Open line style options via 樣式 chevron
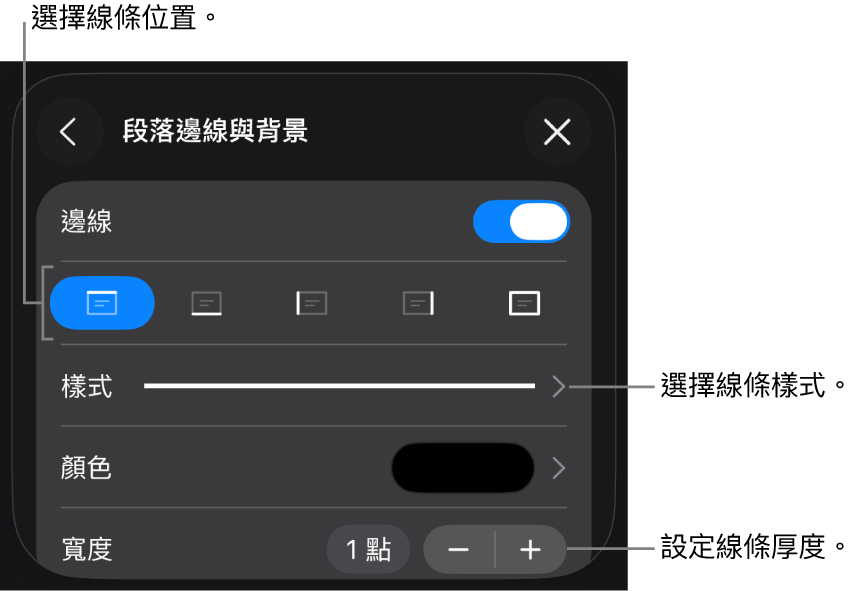This screenshot has width=862, height=591. point(559,386)
